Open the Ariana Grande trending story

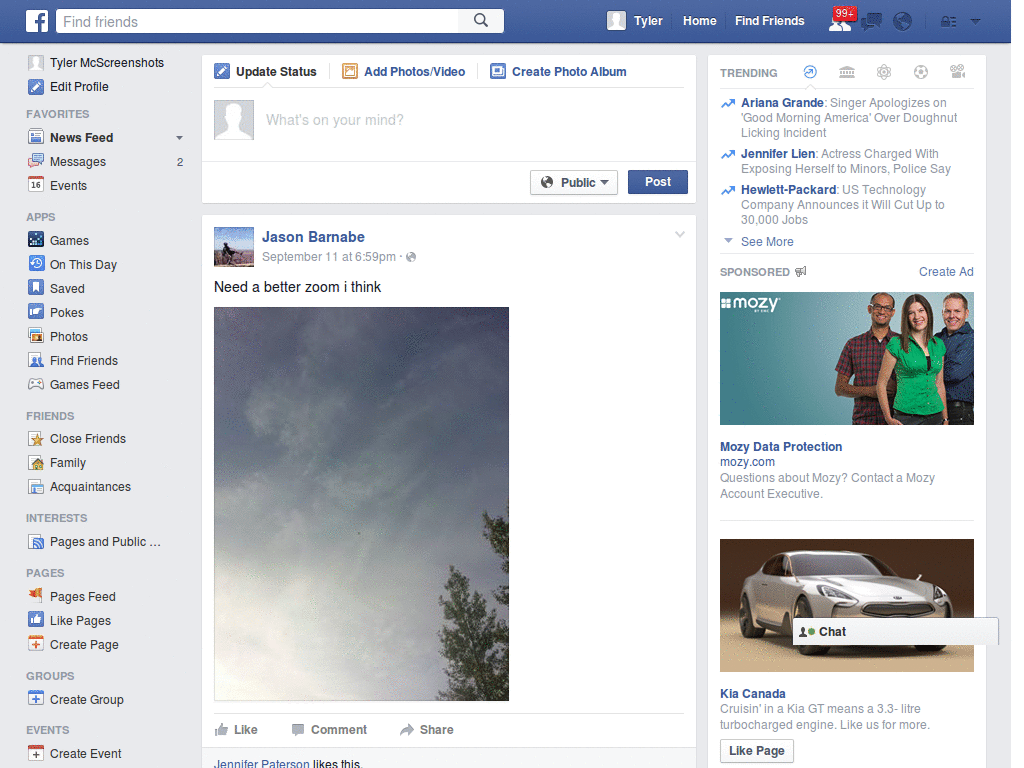(x=782, y=103)
